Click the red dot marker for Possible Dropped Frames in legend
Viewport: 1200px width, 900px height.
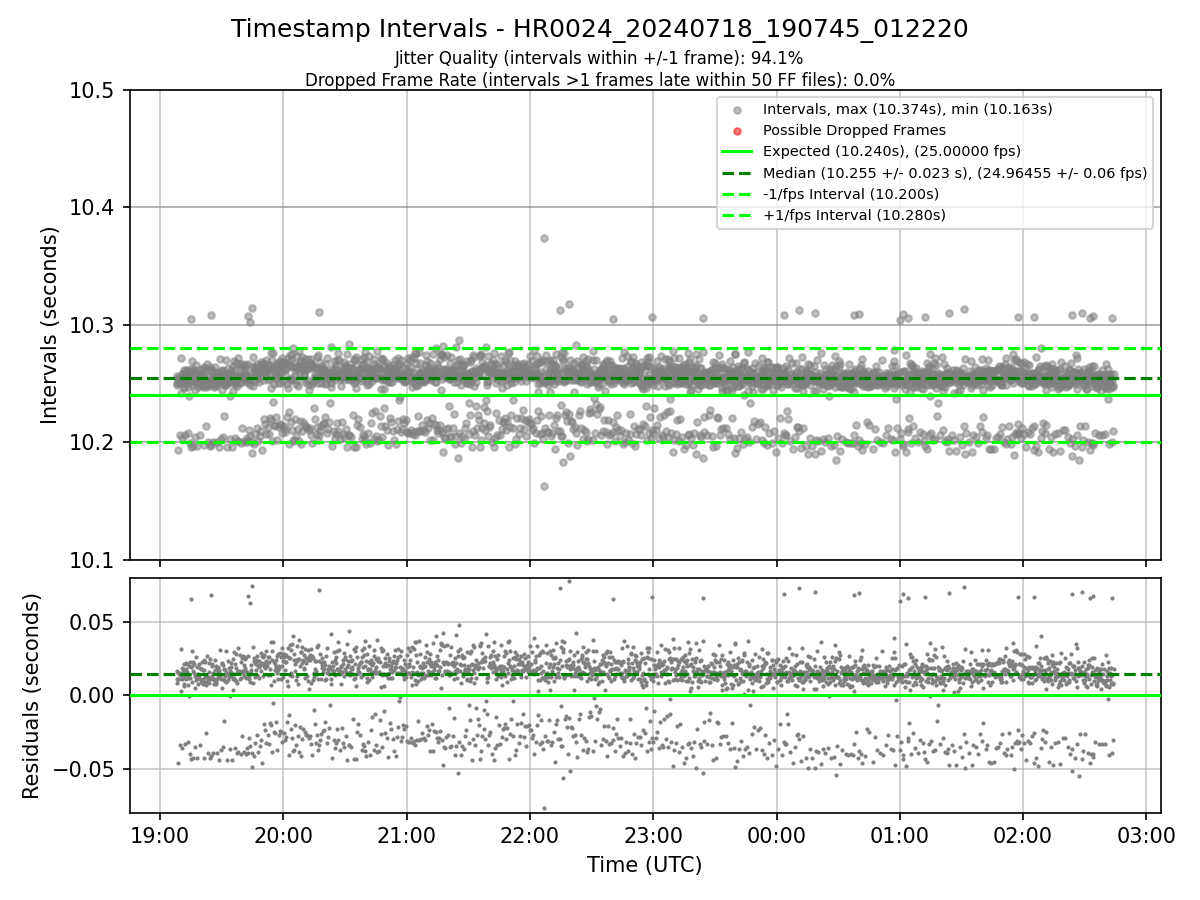pos(737,131)
